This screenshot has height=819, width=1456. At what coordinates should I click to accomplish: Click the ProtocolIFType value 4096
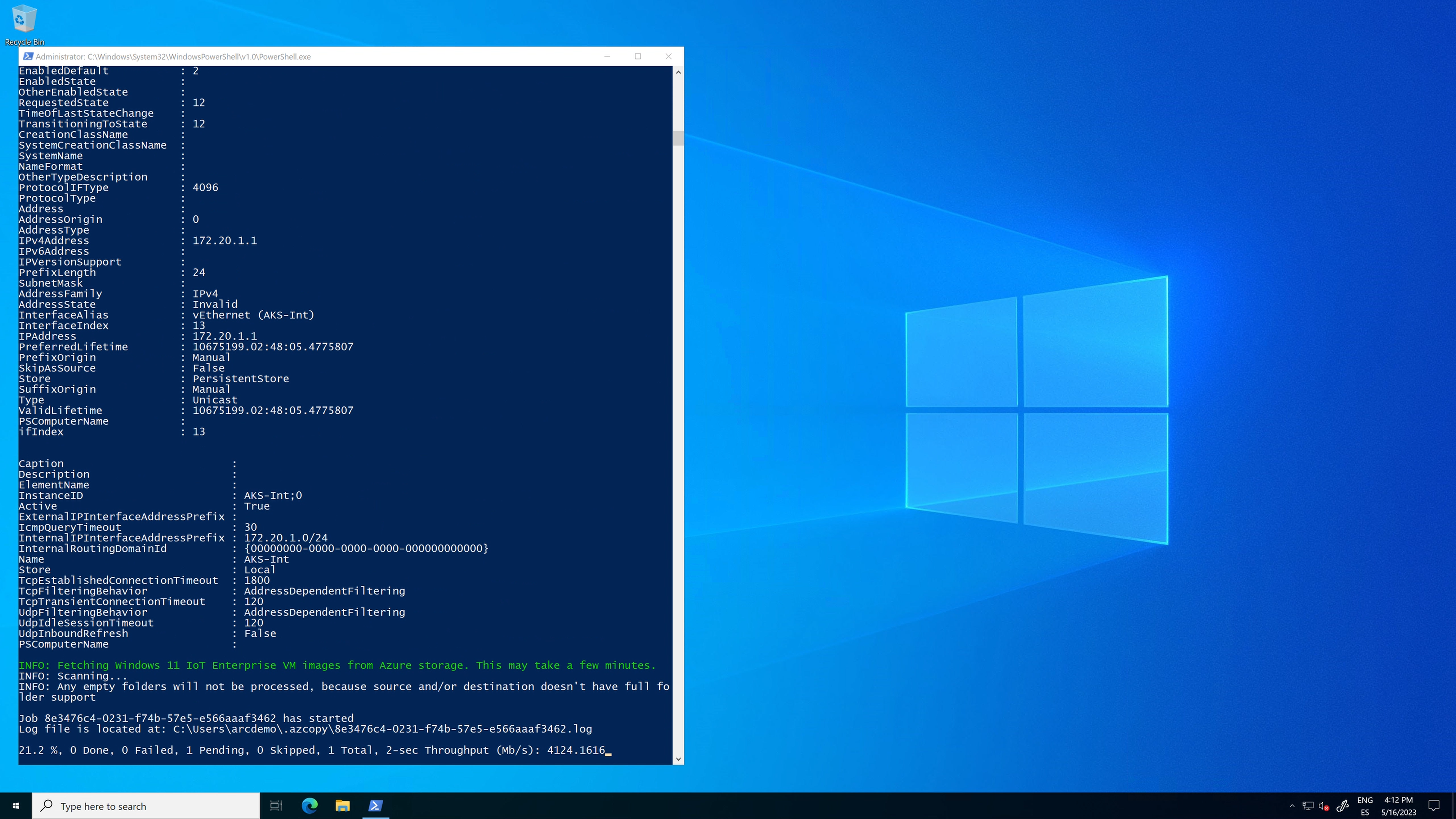coord(205,188)
